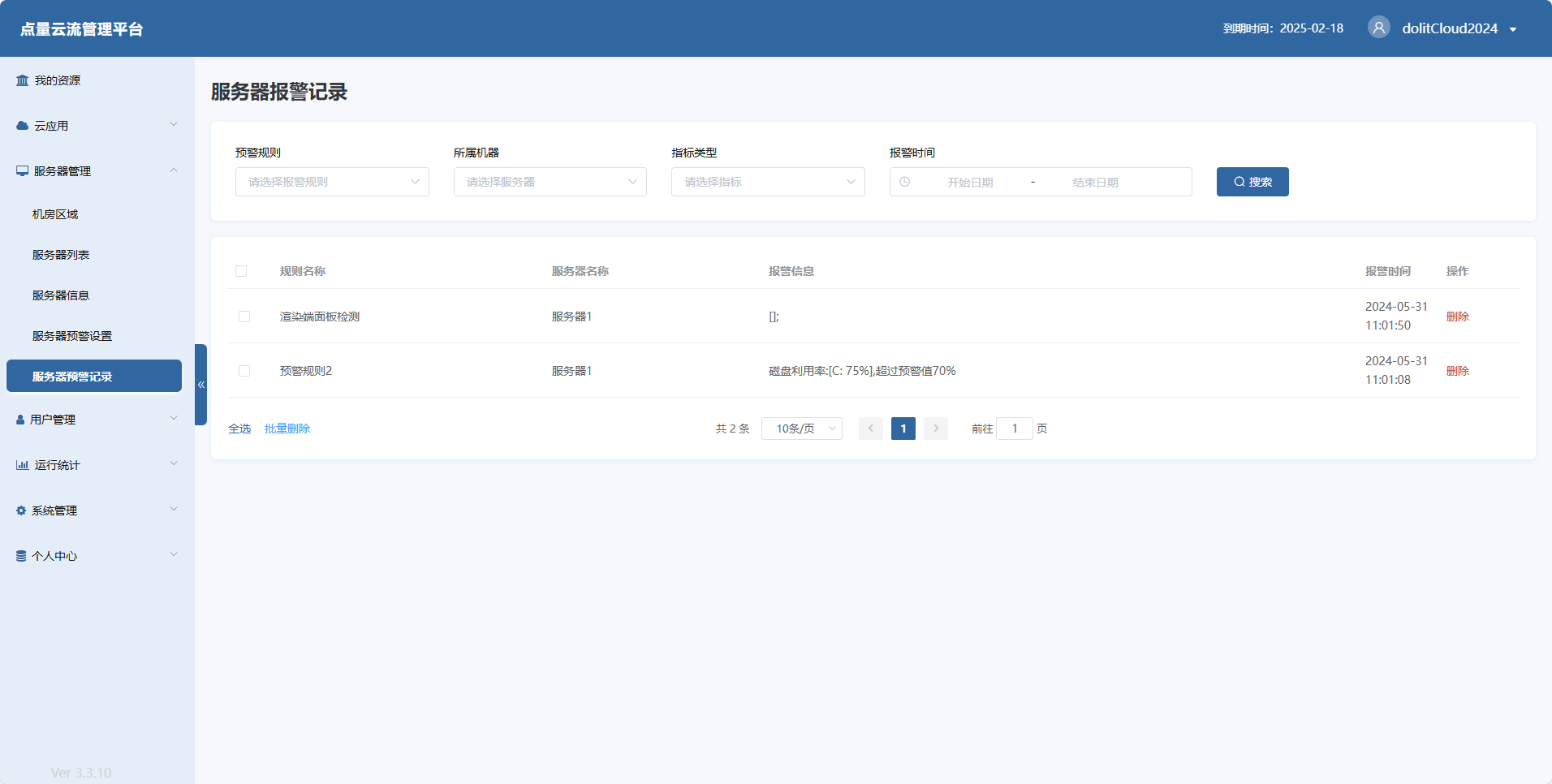Open the 预警规则 dropdown
This screenshot has width=1552, height=784.
(332, 182)
